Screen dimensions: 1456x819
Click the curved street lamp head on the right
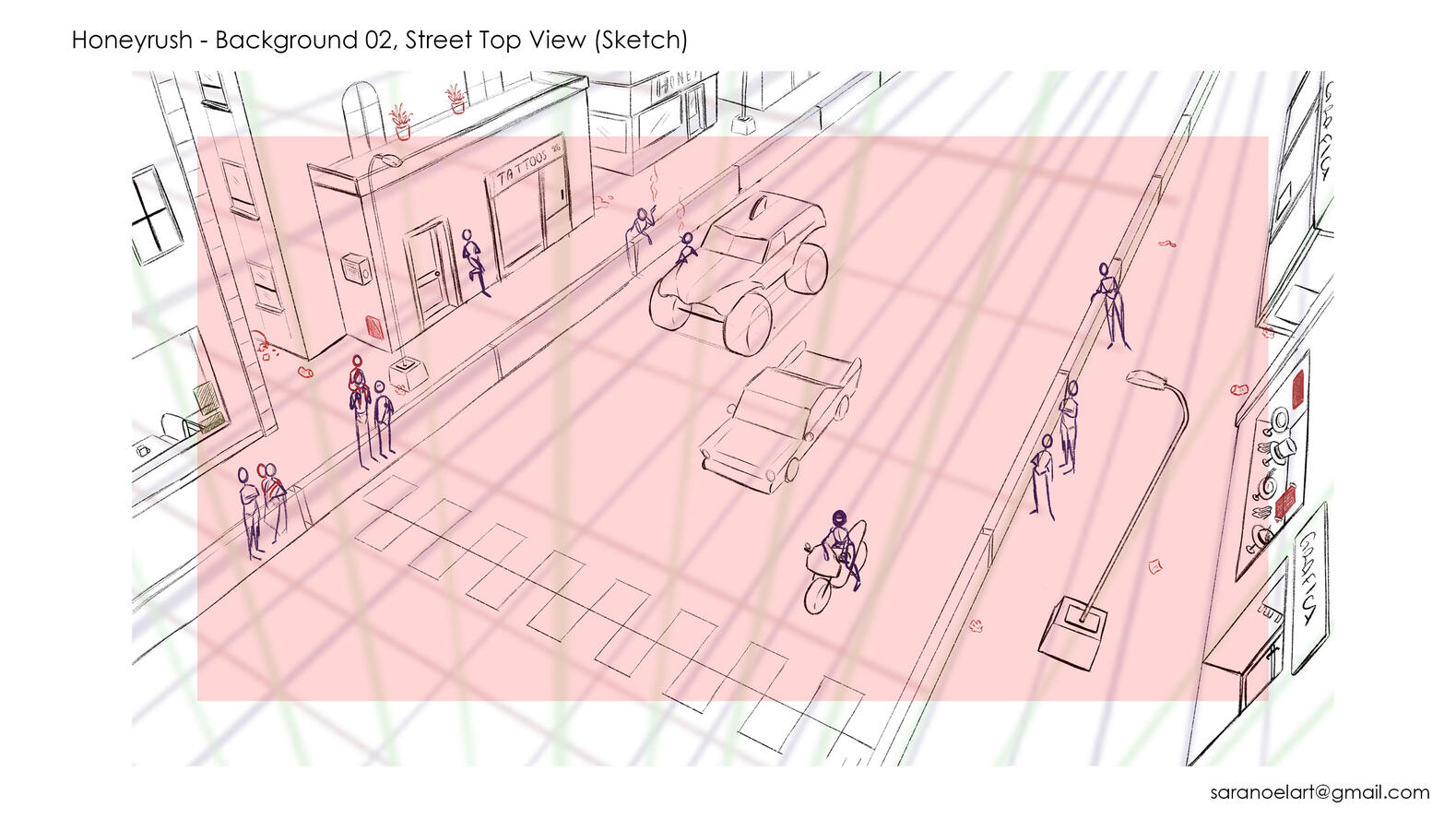click(1148, 378)
